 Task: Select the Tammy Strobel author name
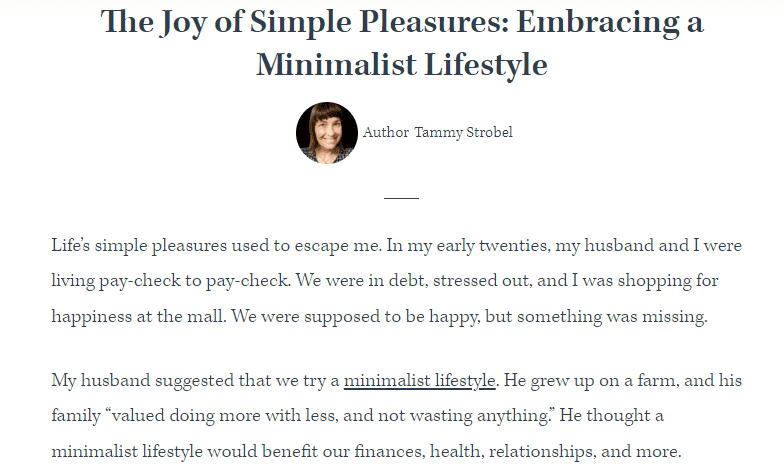point(464,132)
